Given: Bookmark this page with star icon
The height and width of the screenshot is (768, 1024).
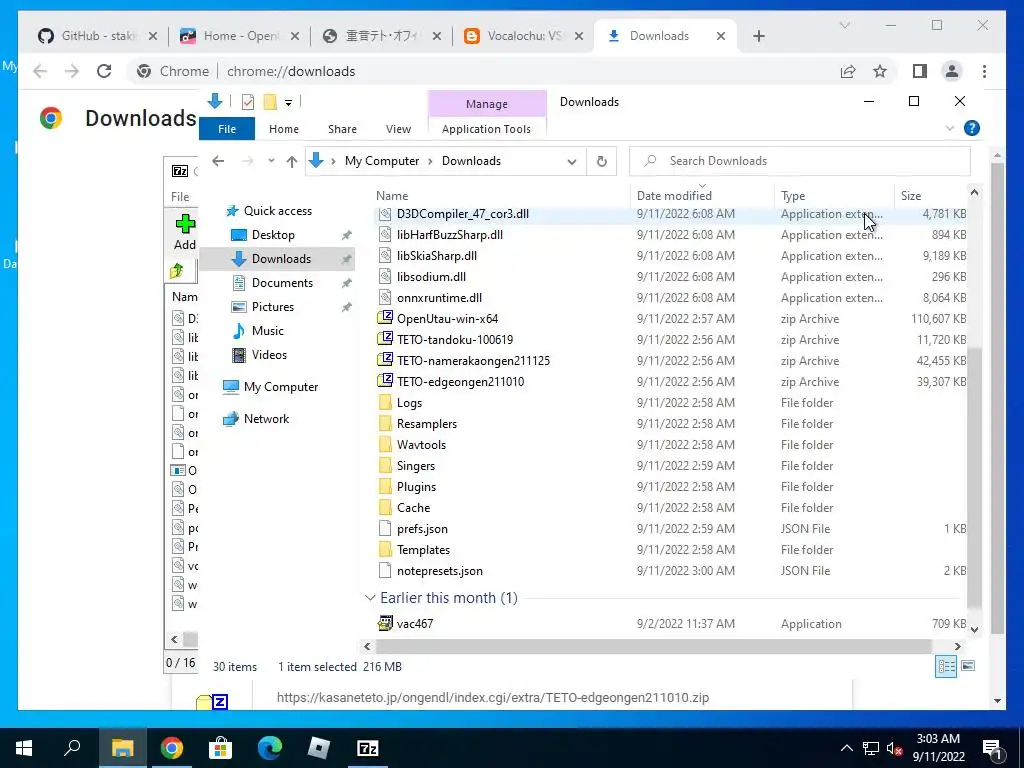Looking at the screenshot, I should [880, 71].
